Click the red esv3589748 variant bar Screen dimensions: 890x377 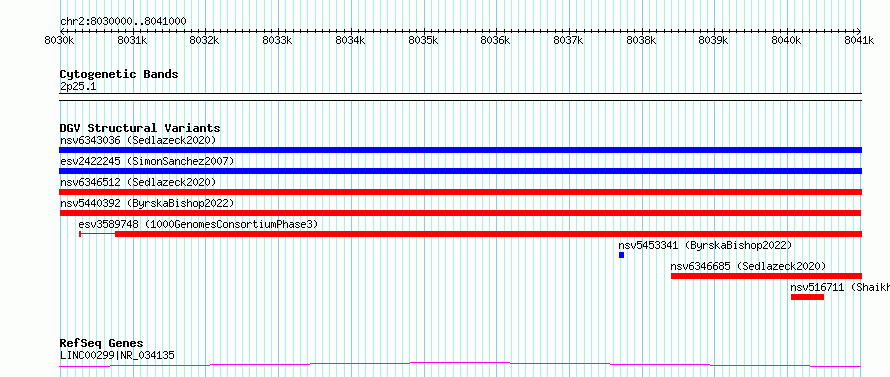(471, 234)
